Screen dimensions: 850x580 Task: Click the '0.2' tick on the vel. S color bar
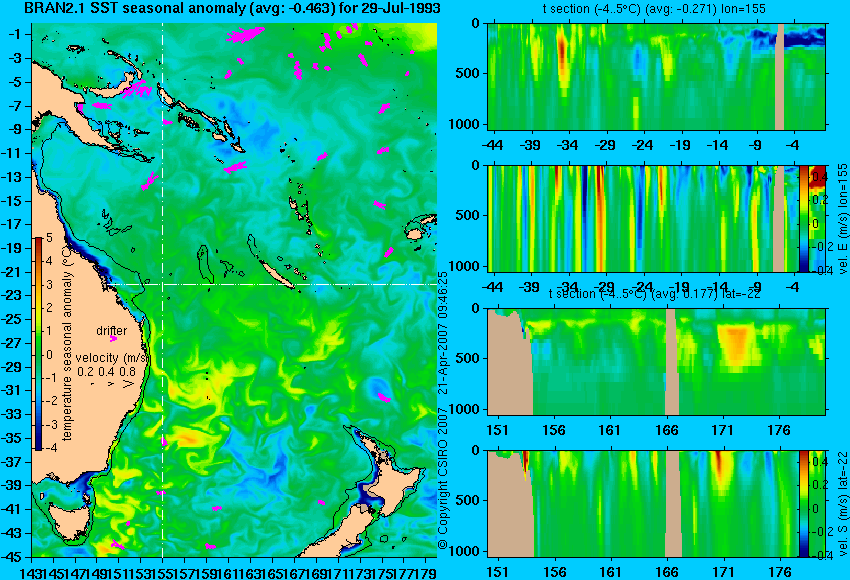[819, 485]
